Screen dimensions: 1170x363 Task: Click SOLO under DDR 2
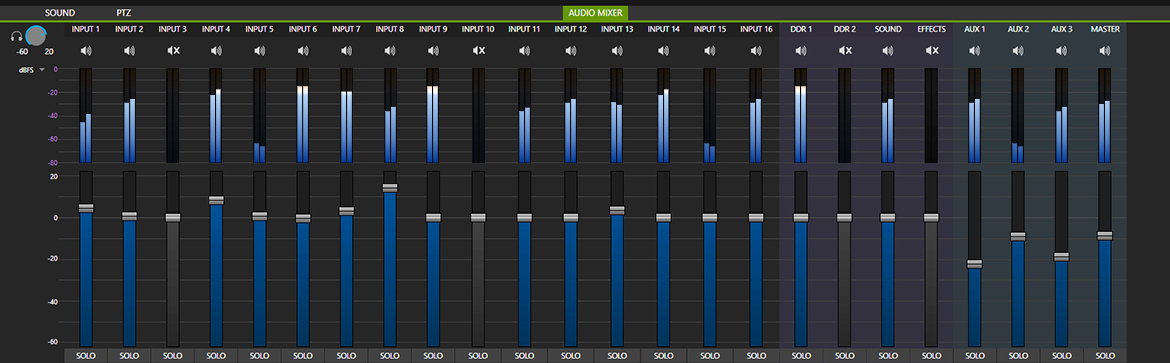[844, 356]
